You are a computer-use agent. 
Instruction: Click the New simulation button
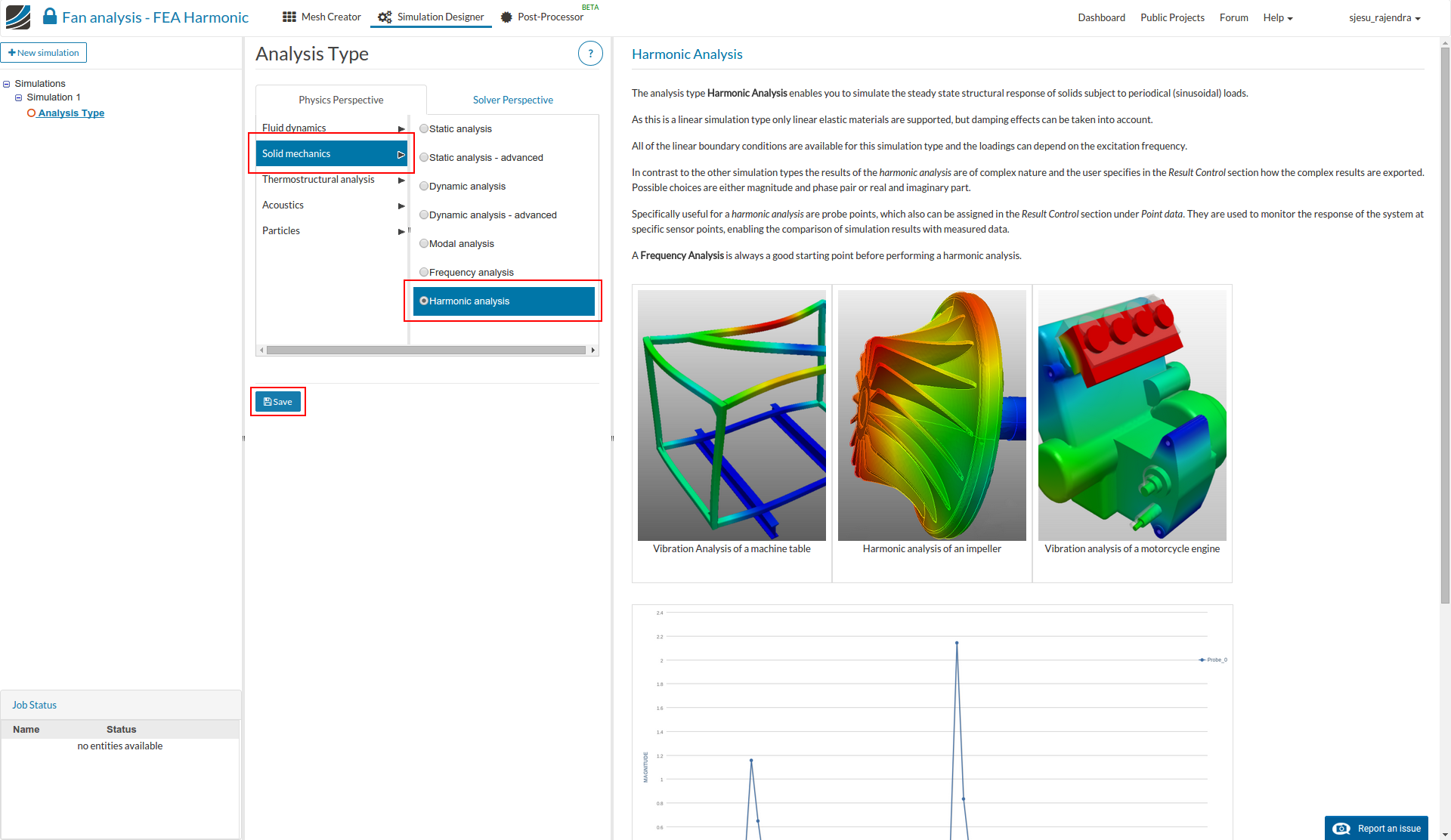pos(44,53)
